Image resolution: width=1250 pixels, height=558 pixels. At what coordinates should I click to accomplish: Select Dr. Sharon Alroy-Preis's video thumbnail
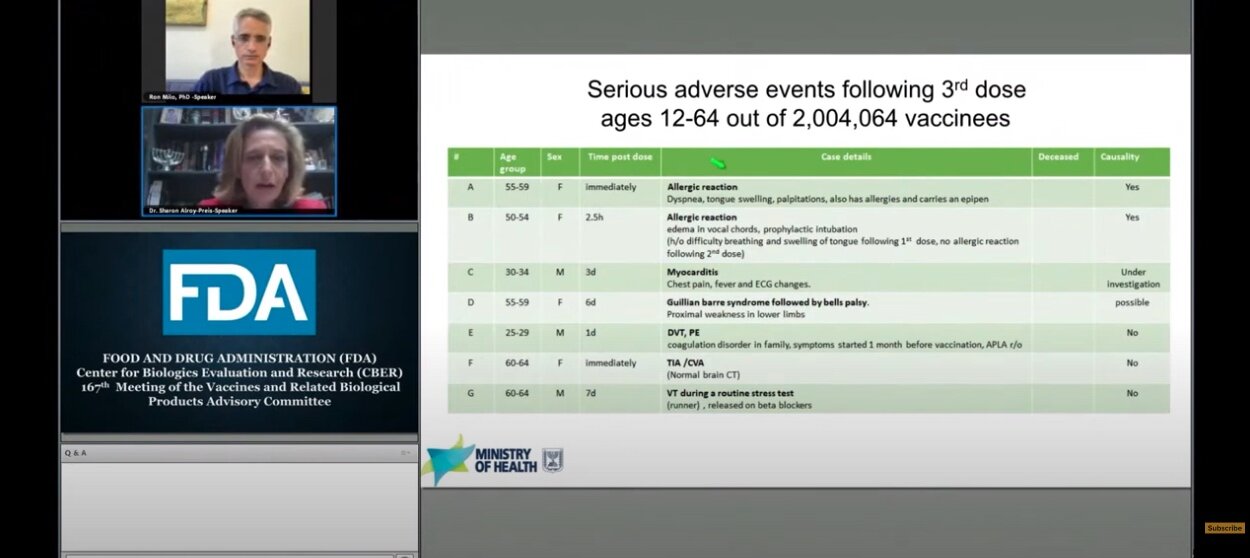(x=239, y=162)
